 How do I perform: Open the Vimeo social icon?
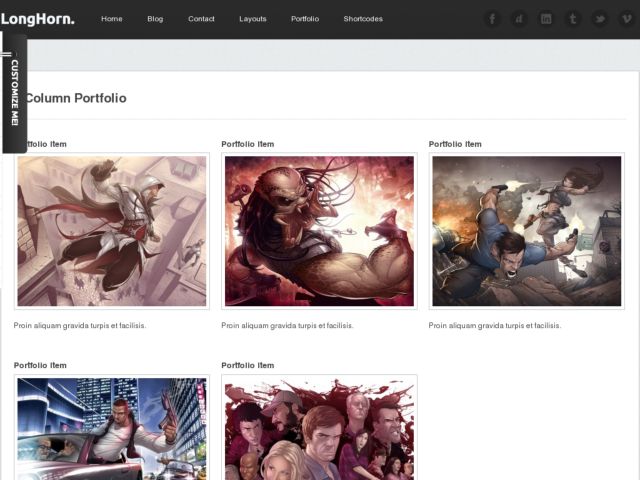click(x=627, y=19)
